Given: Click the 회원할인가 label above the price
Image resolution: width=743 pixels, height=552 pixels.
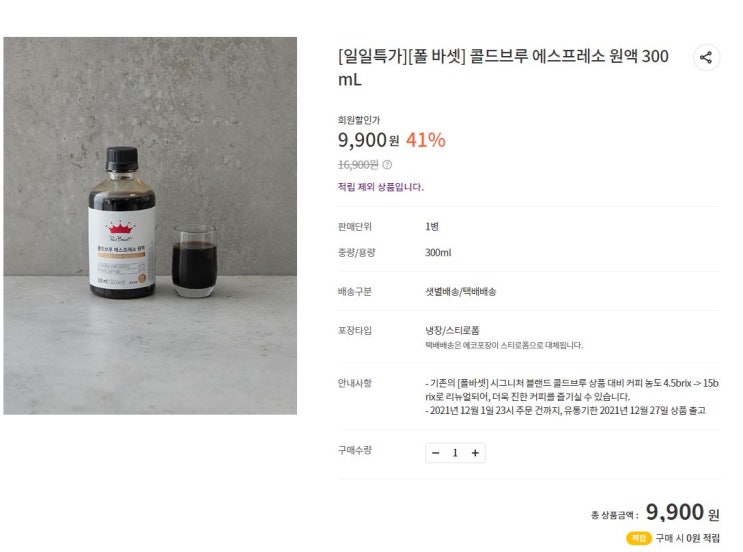Looking at the screenshot, I should click(x=359, y=120).
